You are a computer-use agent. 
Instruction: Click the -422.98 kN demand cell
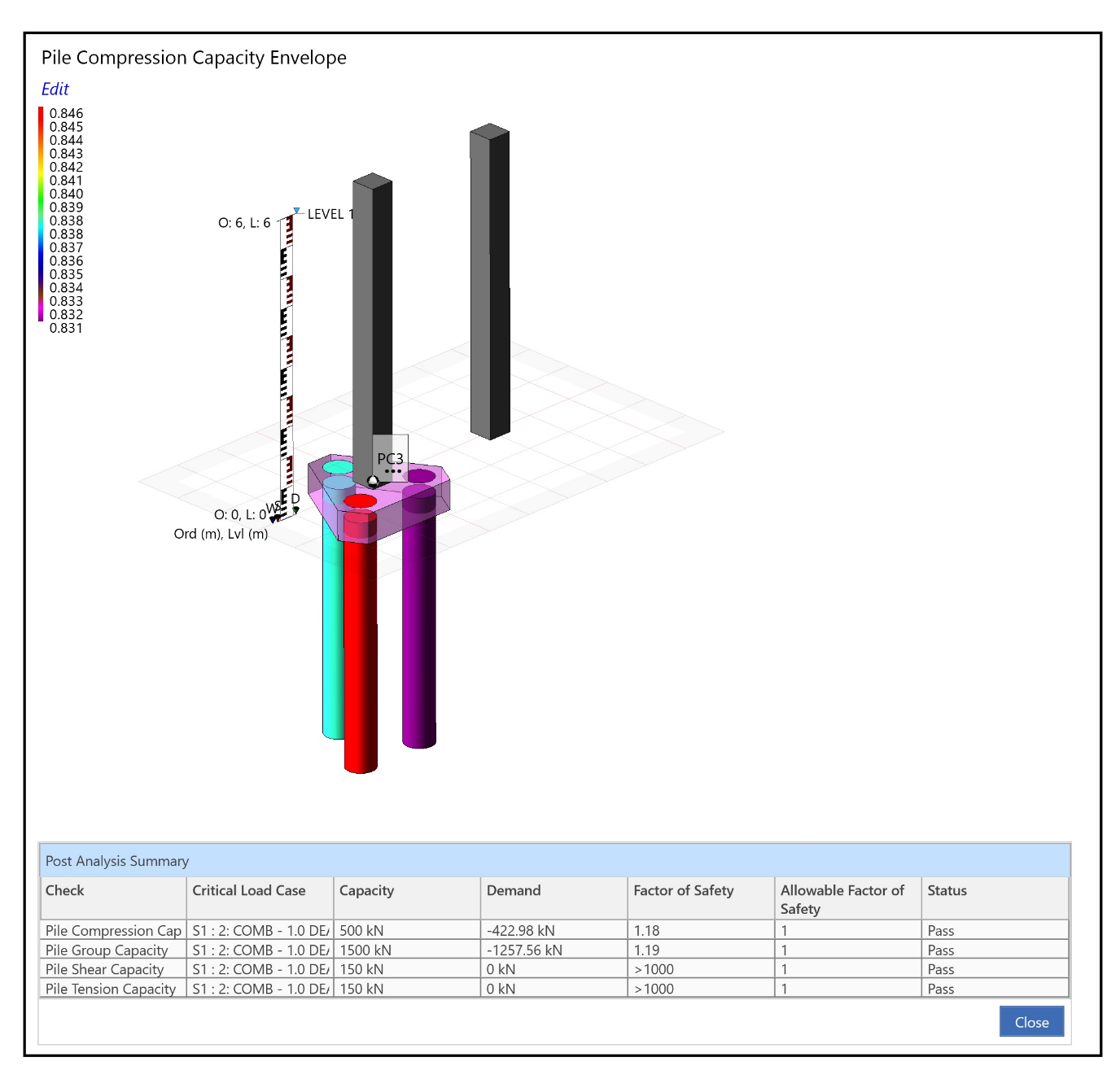tap(554, 930)
